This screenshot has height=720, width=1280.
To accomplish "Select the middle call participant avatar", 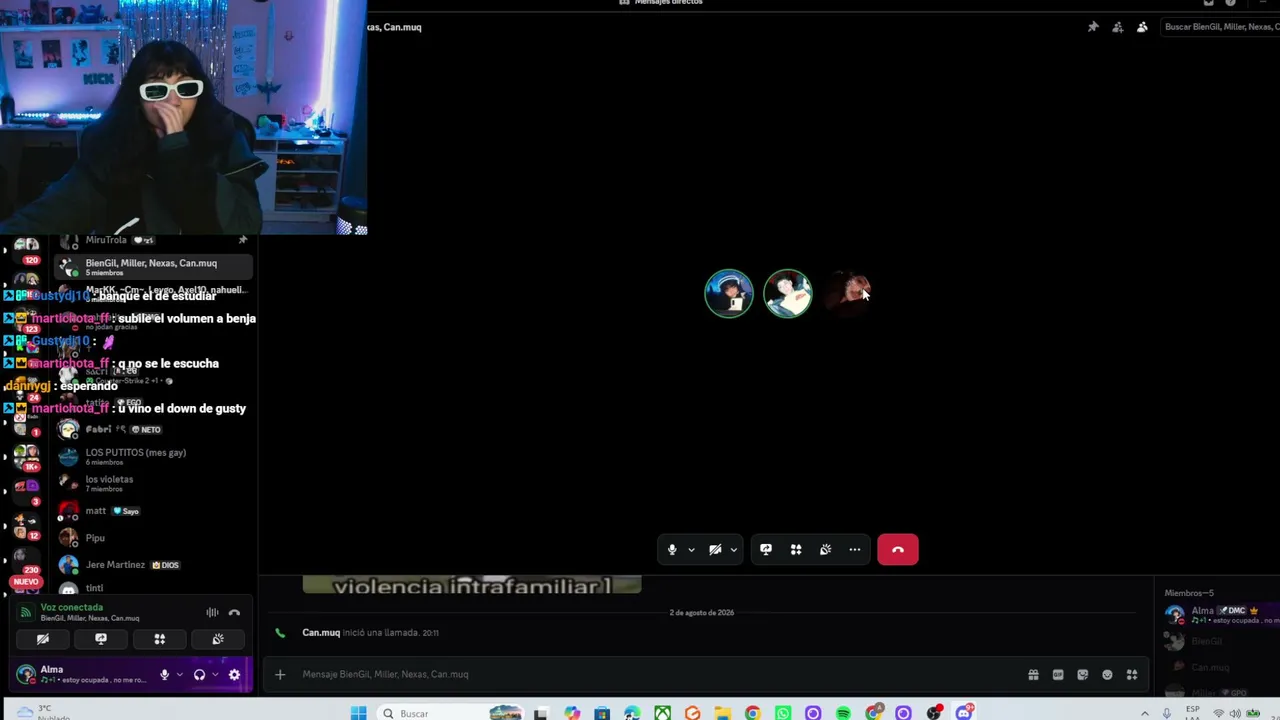I will tap(788, 293).
